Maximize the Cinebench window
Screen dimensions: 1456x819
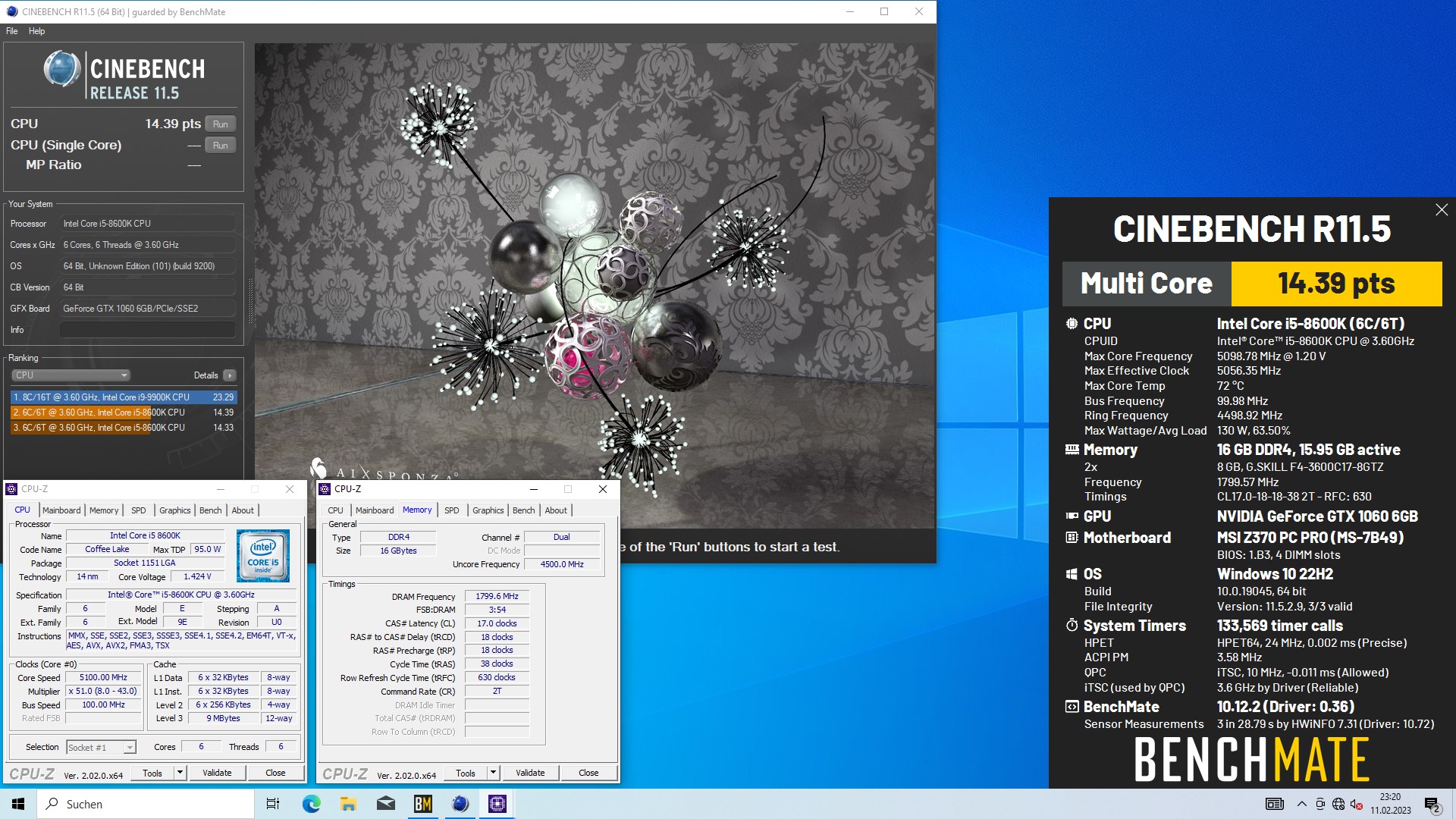point(884,11)
